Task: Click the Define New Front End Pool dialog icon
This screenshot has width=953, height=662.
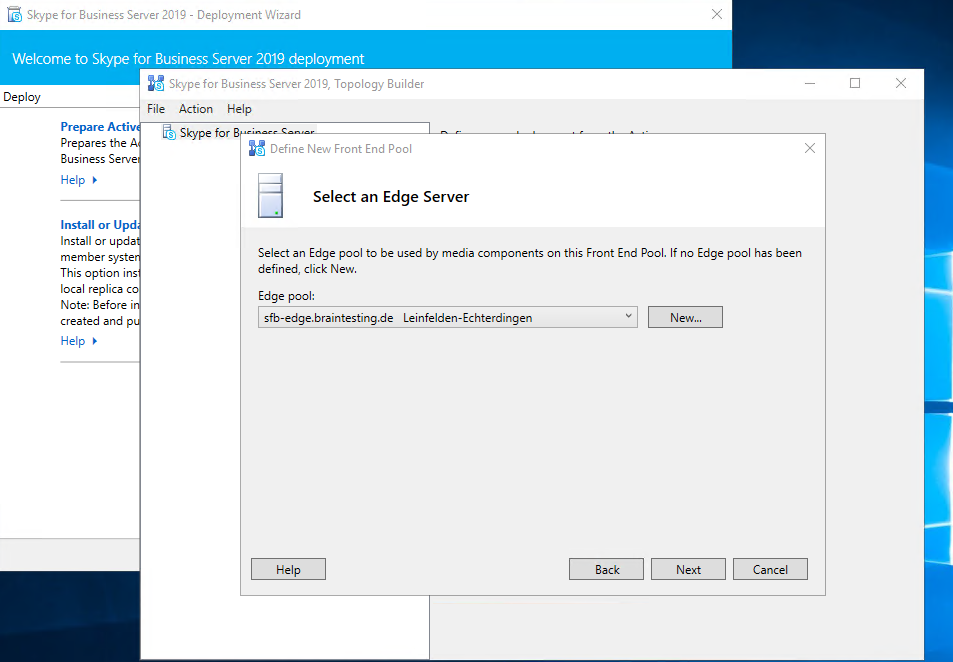Action: point(257,149)
